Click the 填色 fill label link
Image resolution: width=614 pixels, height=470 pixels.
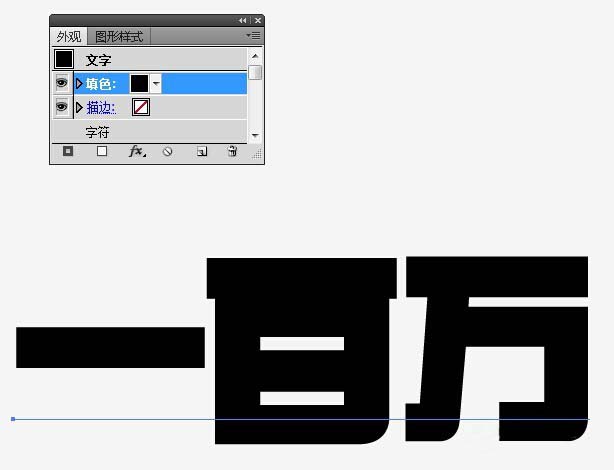pos(101,84)
